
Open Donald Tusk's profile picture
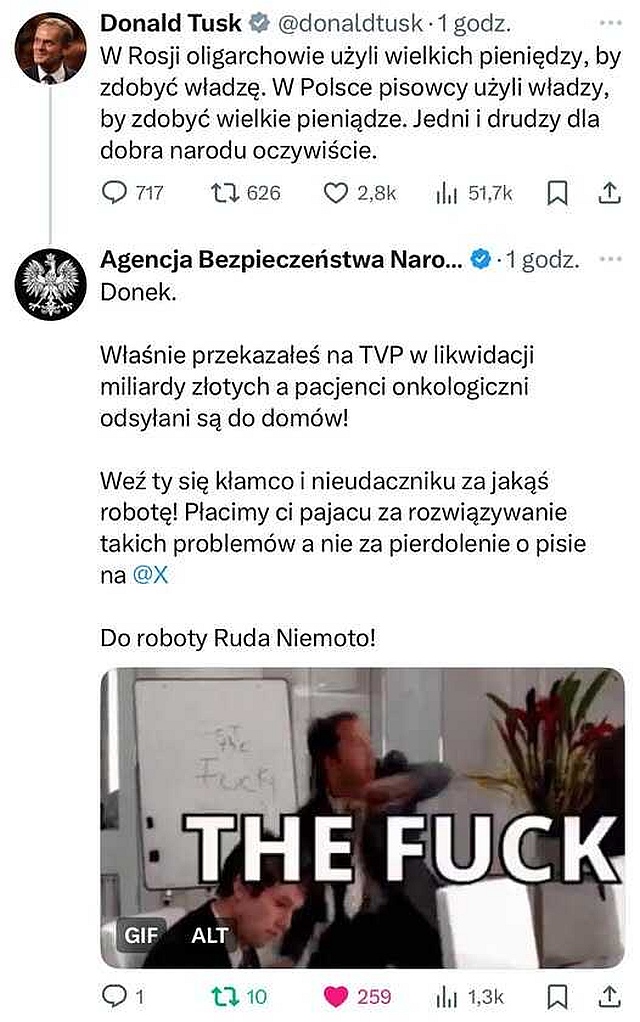pyautogui.click(x=50, y=48)
